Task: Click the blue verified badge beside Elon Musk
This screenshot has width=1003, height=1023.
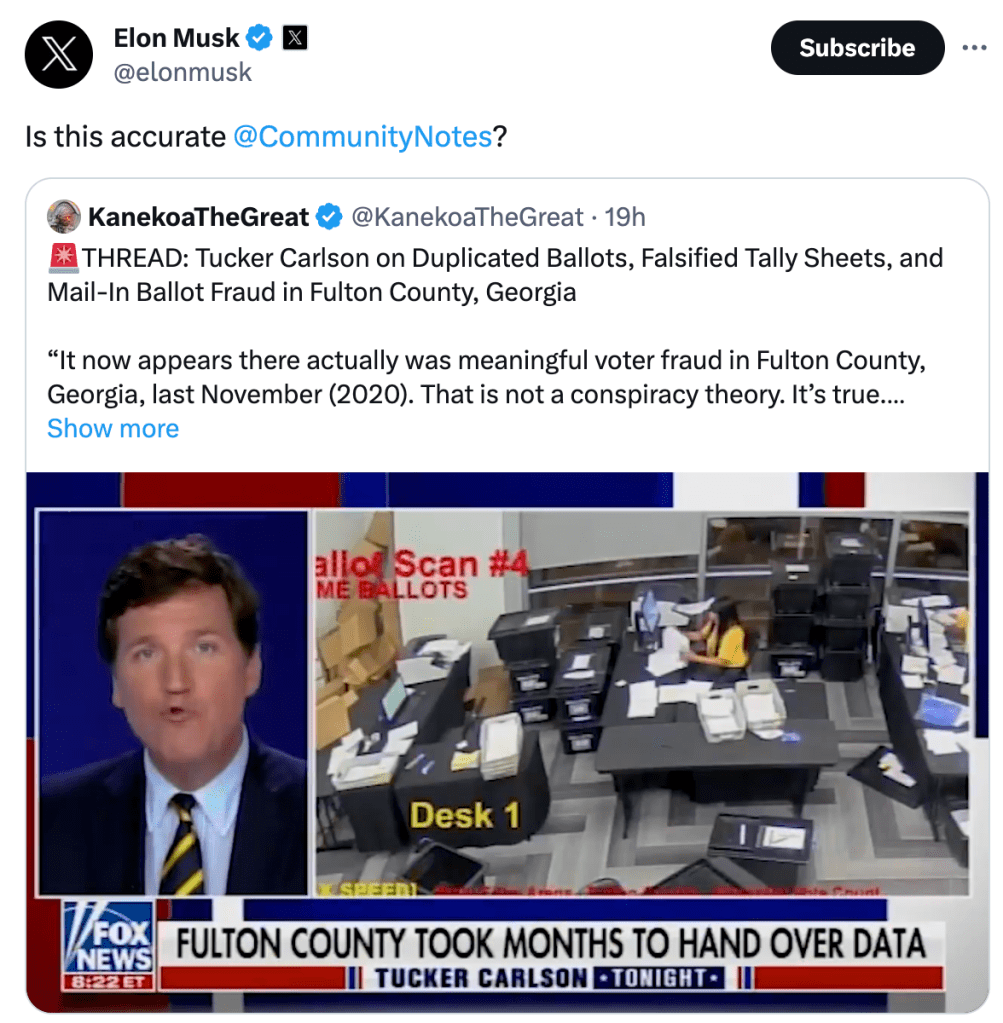Action: point(259,38)
